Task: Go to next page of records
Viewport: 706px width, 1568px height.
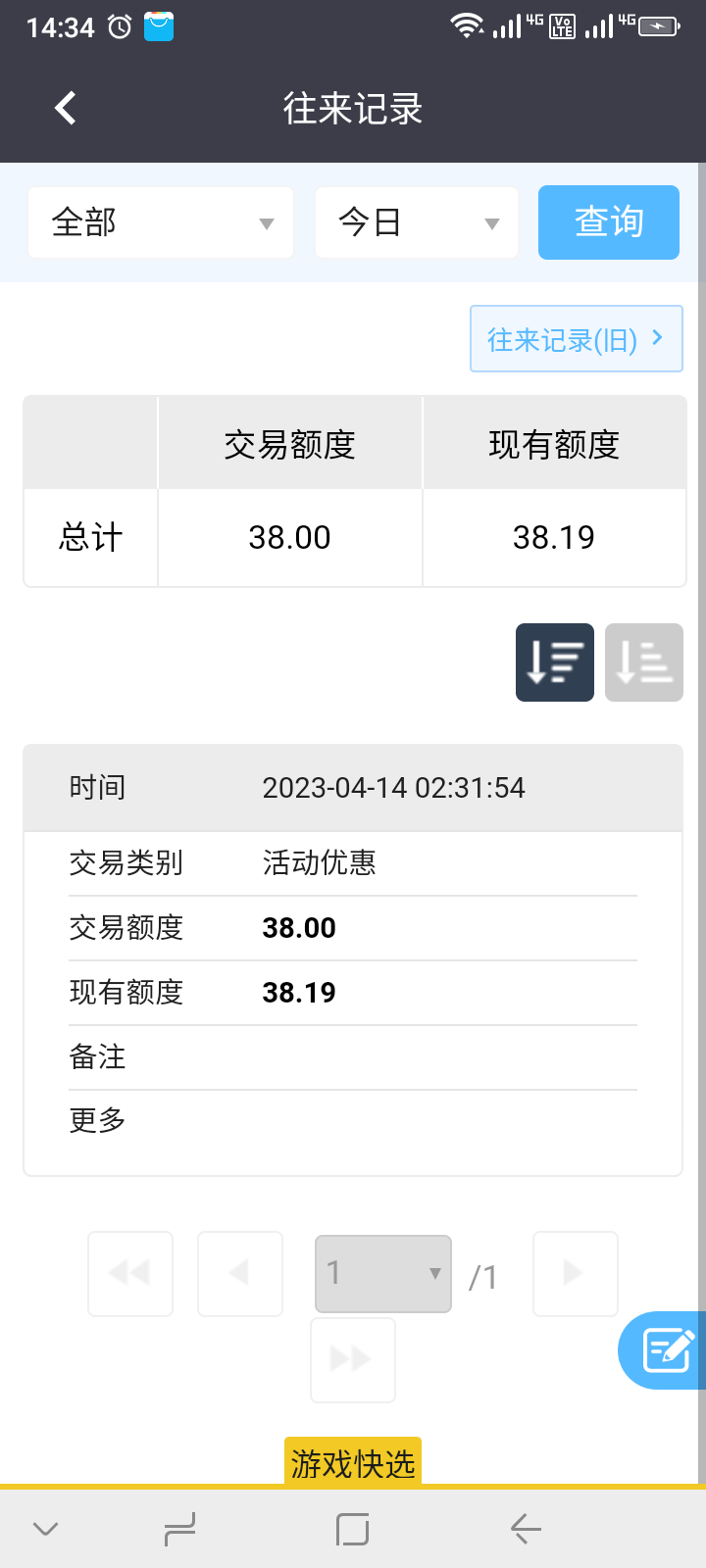Action: click(575, 1273)
